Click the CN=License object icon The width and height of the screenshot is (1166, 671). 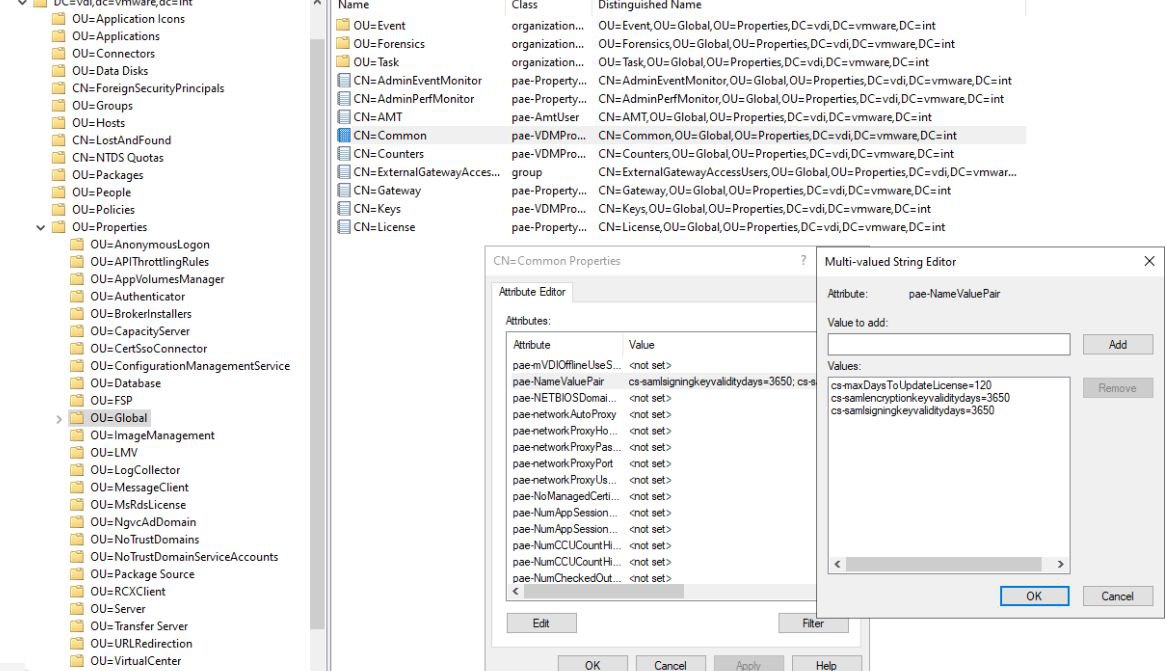344,227
